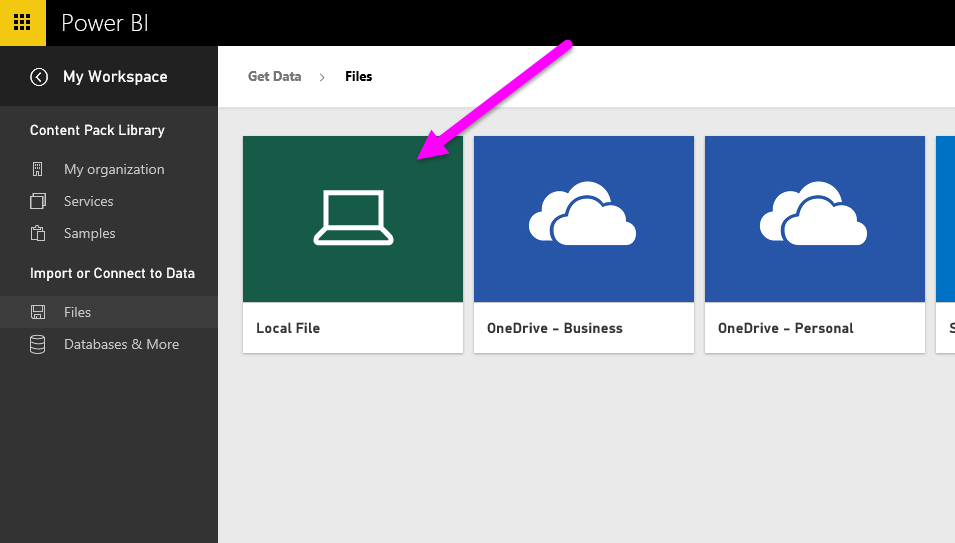The width and height of the screenshot is (955, 543).
Task: Click the OneDrive - Personal label
Action: 785,328
